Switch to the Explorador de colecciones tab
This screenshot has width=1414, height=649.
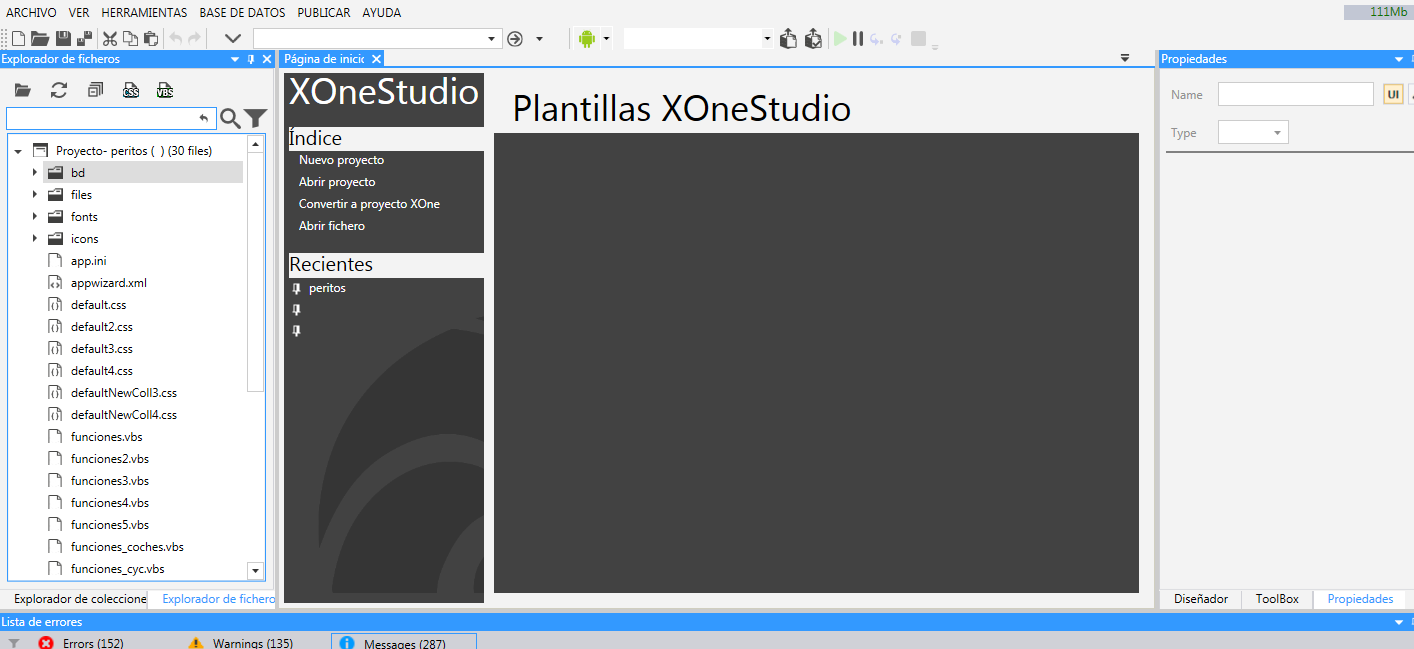(x=78, y=599)
